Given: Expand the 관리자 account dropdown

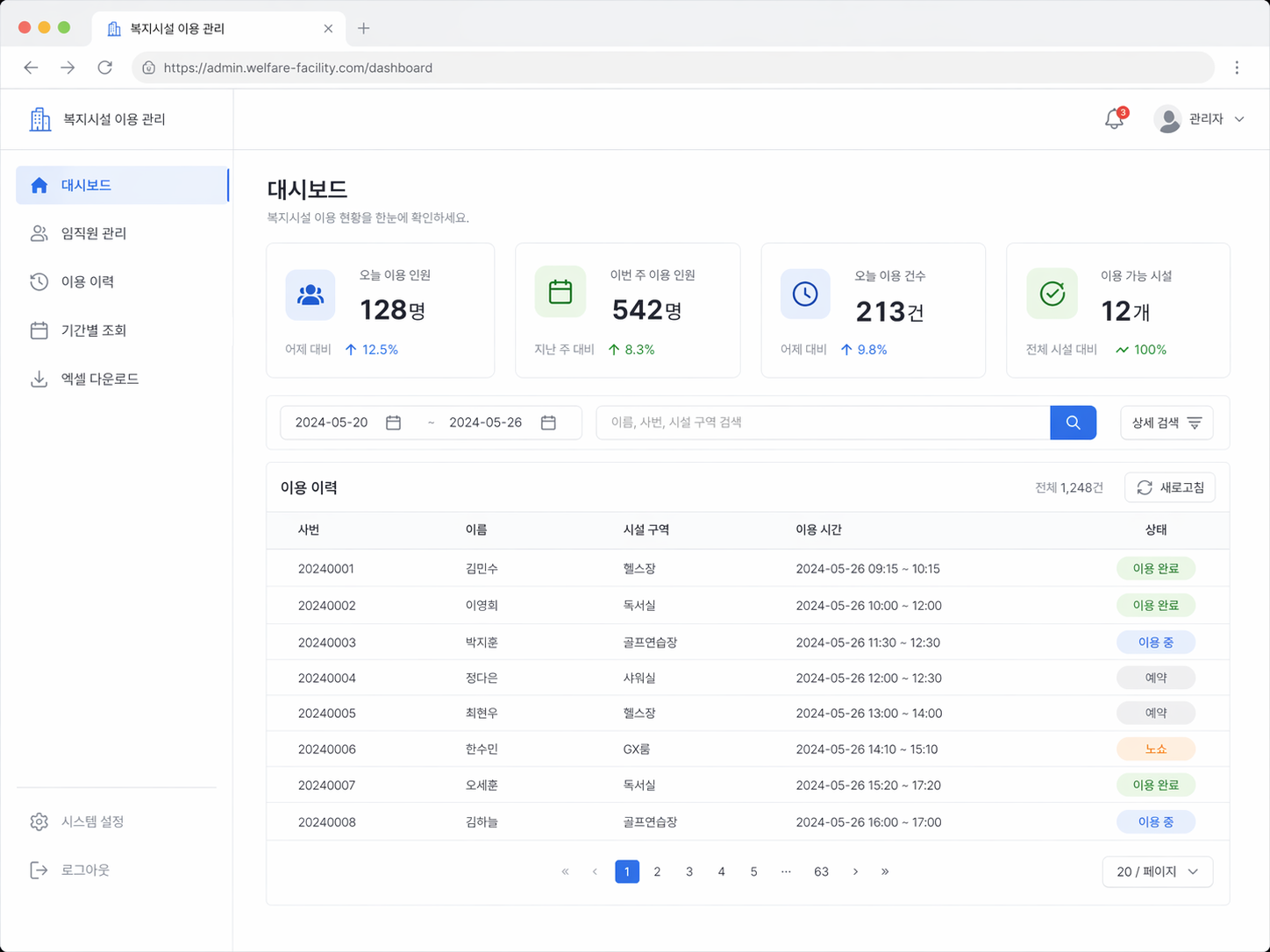Looking at the screenshot, I should coord(1239,119).
